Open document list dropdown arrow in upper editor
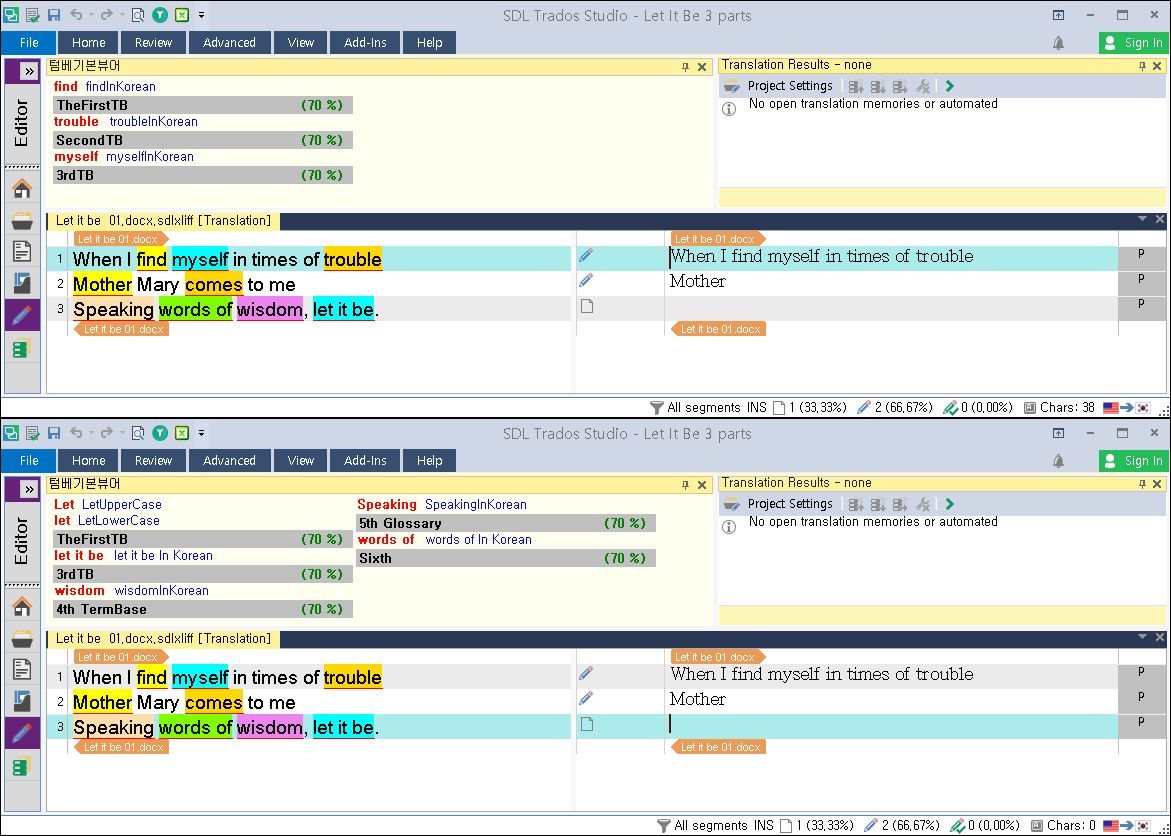Viewport: 1171px width, 836px height. click(x=1142, y=219)
